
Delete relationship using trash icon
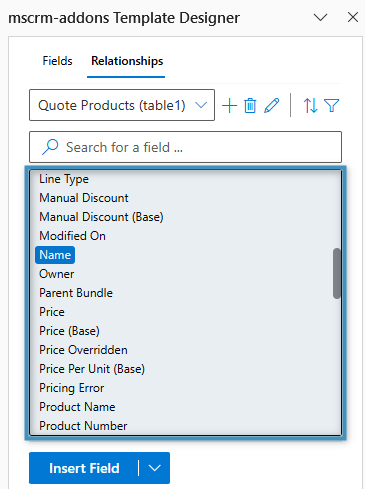coord(250,106)
